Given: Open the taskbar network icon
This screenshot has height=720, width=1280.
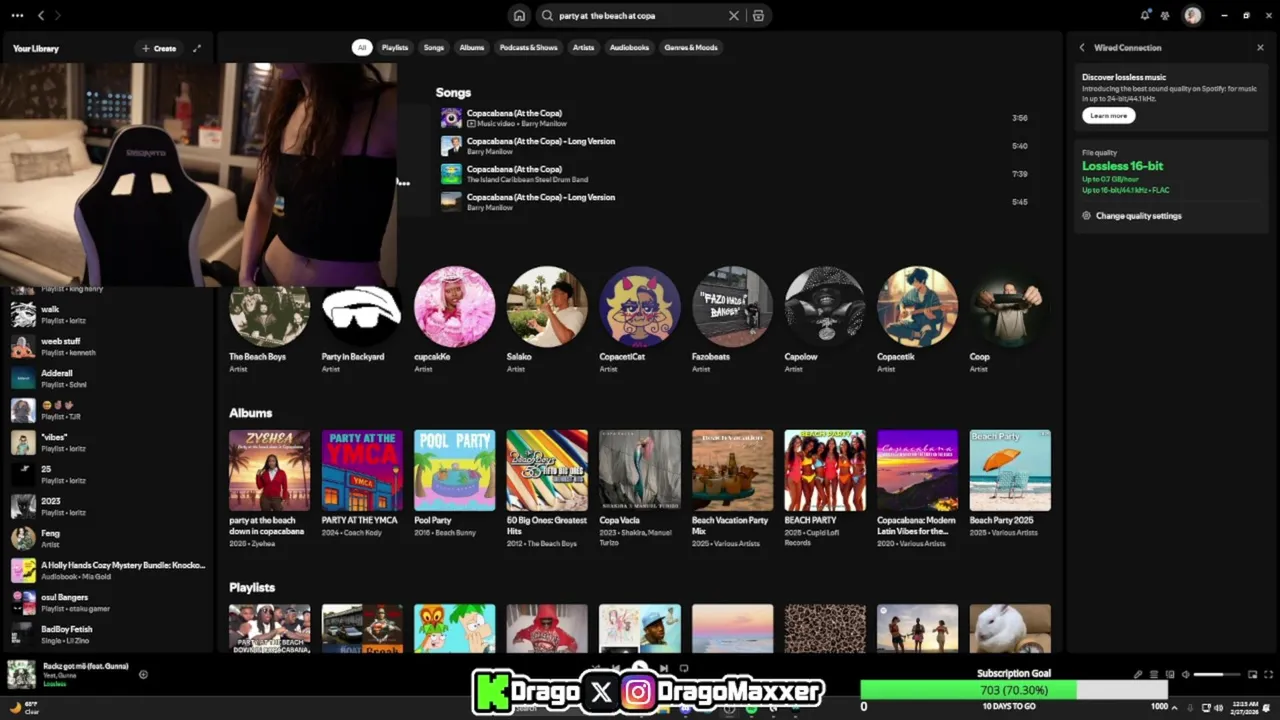Looking at the screenshot, I should (1205, 707).
